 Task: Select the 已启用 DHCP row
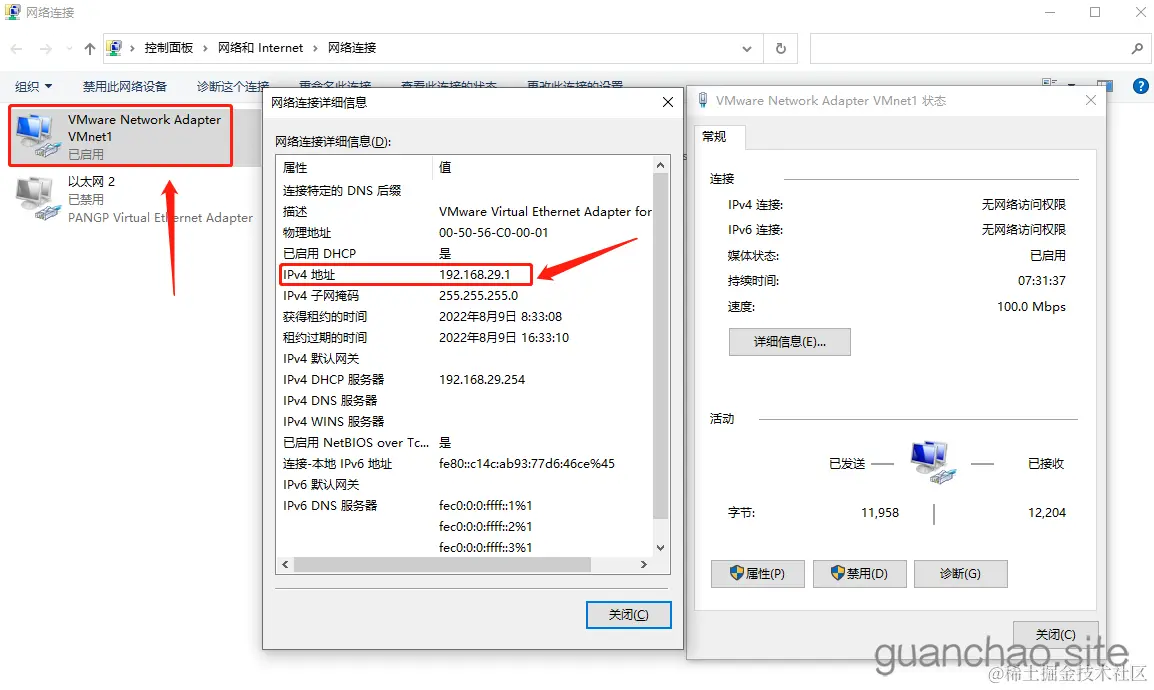click(x=464, y=253)
